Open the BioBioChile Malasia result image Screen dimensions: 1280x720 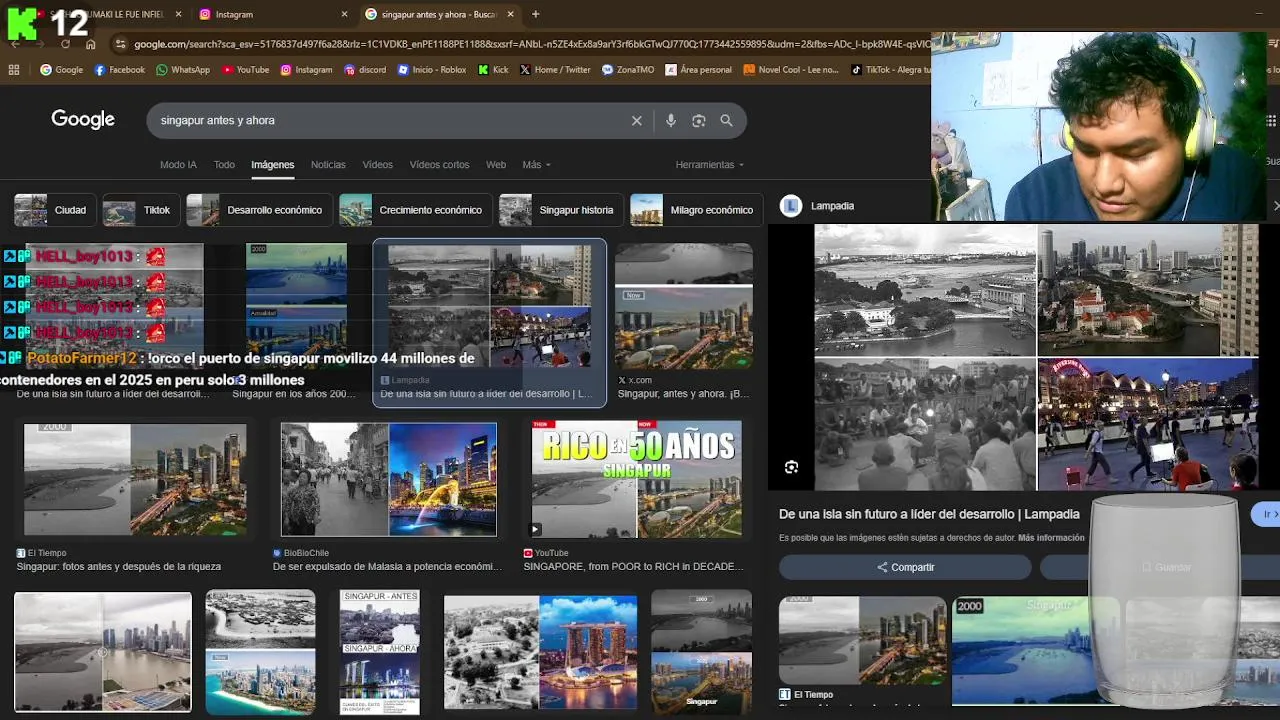[388, 480]
